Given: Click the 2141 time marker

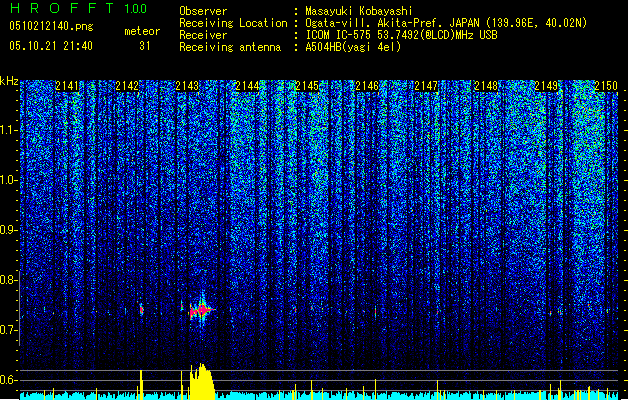Looking at the screenshot, I should (67, 86).
